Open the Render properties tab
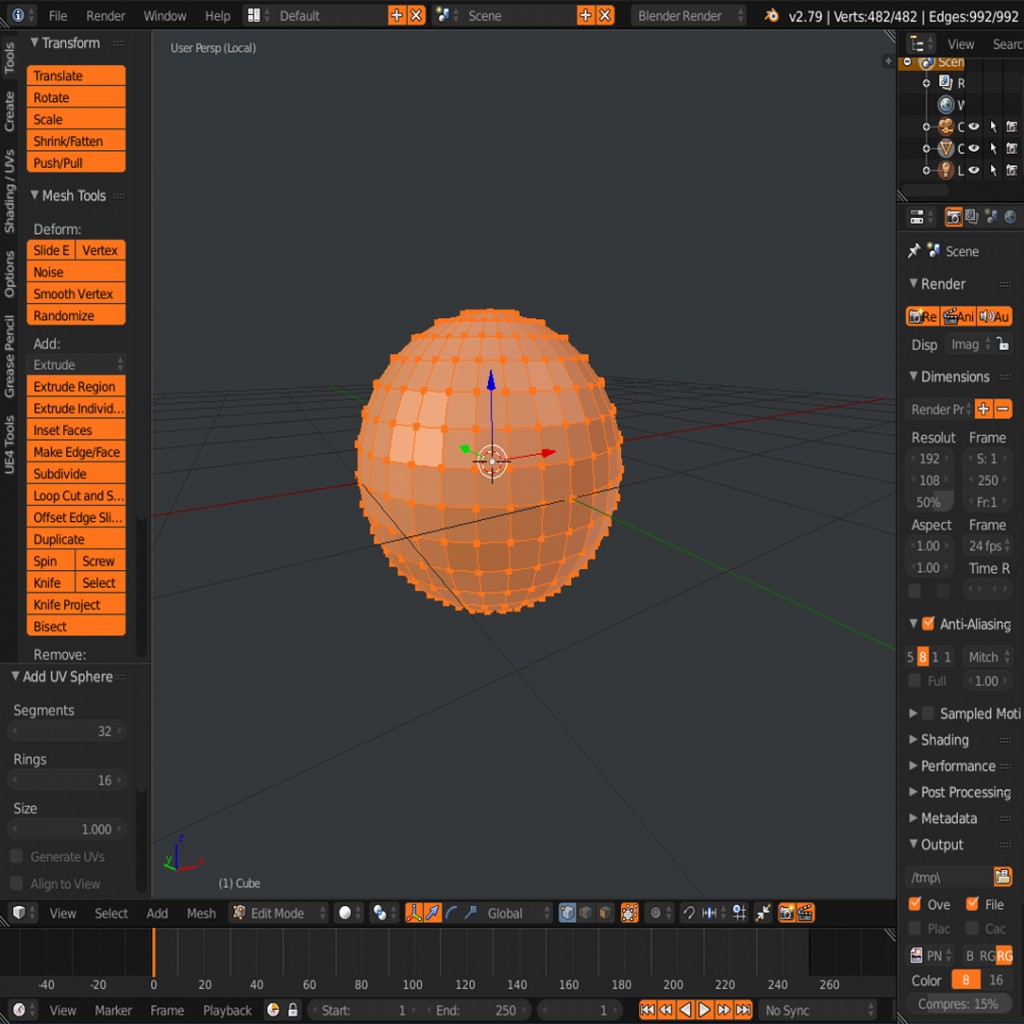The width and height of the screenshot is (1024, 1024). coord(955,216)
